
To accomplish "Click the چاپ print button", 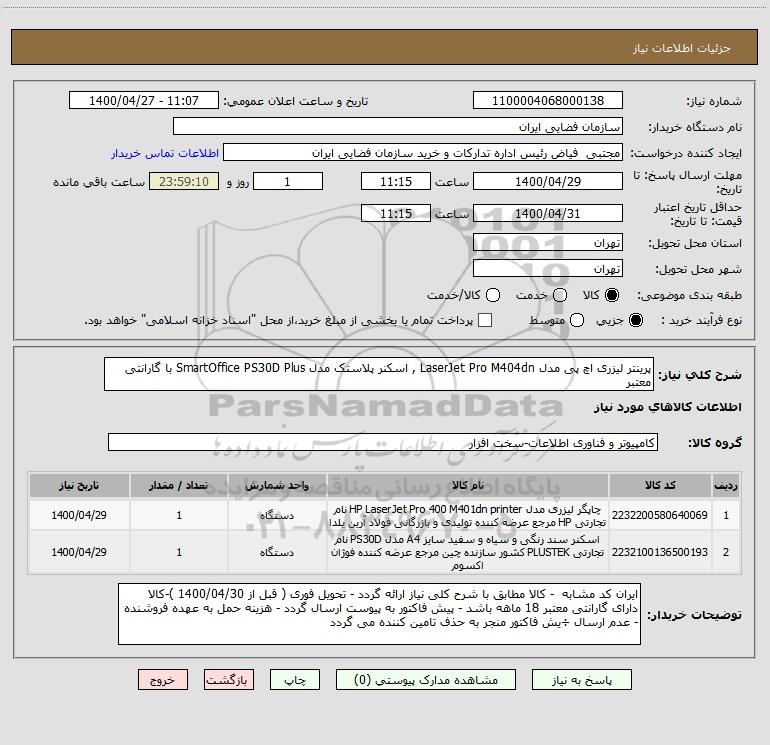I will [295, 680].
